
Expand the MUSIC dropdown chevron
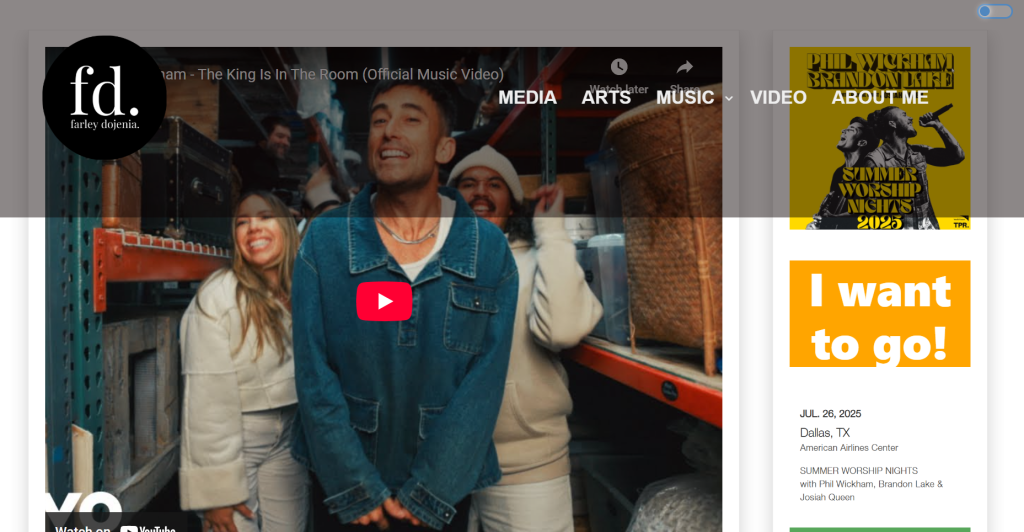(729, 99)
